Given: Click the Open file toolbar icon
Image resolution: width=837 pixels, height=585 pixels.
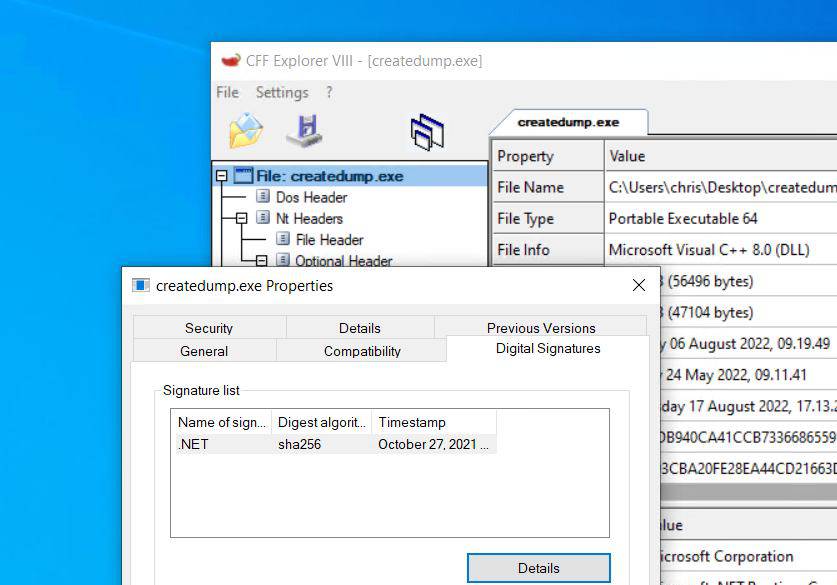Looking at the screenshot, I should [x=245, y=131].
